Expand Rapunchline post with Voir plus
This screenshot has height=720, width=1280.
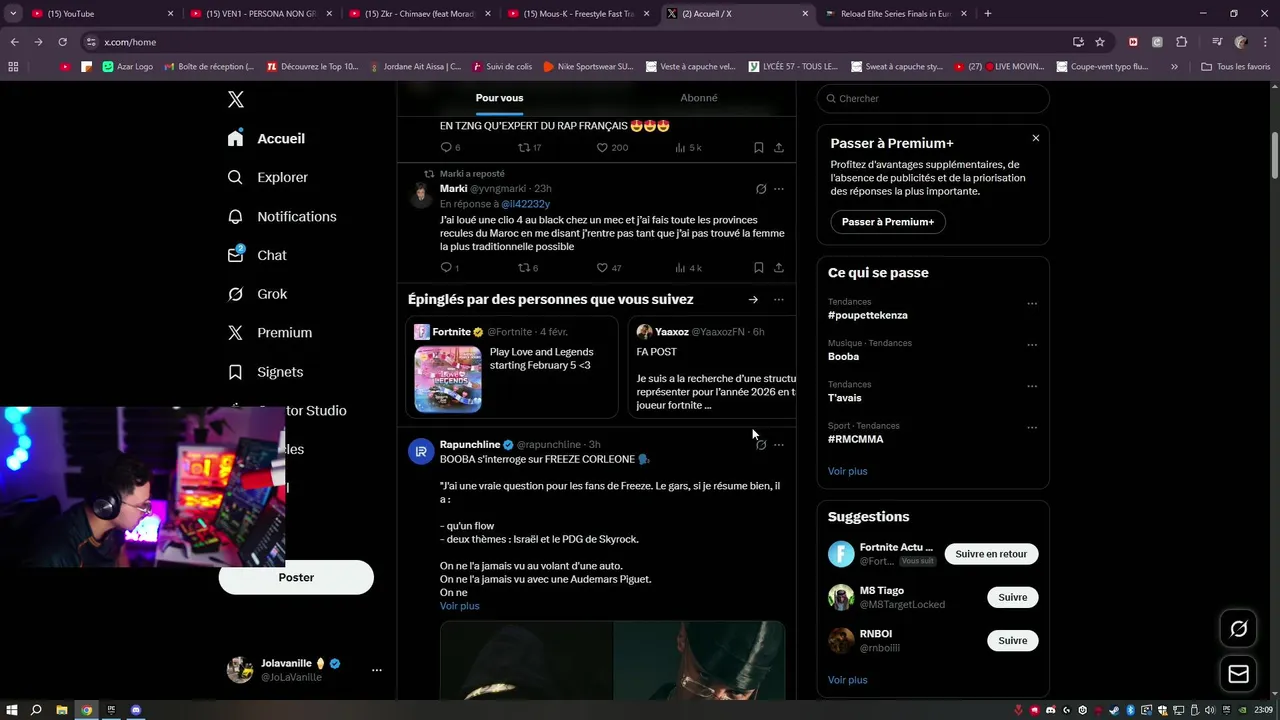tap(460, 606)
